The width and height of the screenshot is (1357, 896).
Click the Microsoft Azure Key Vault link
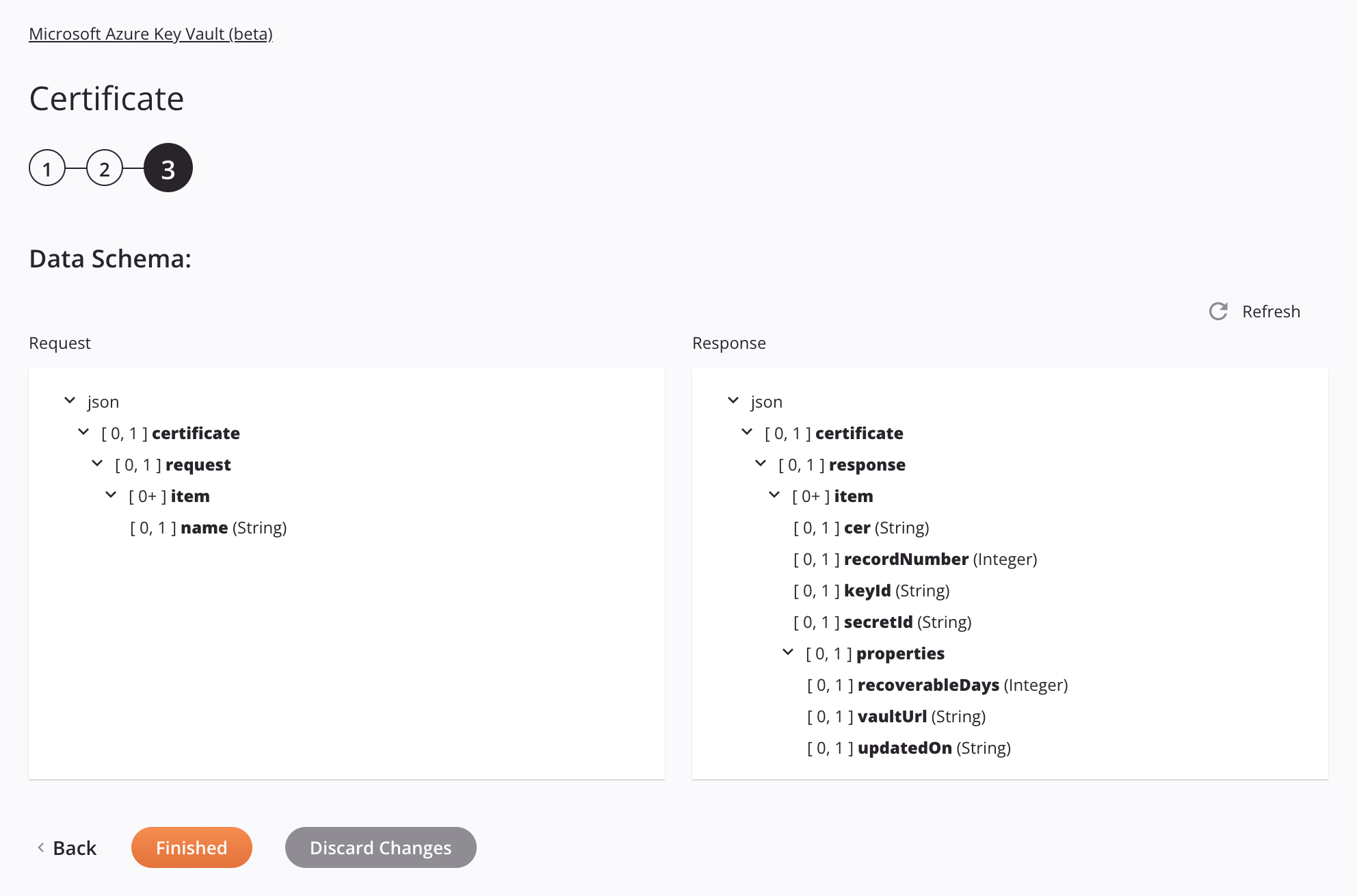pos(150,32)
